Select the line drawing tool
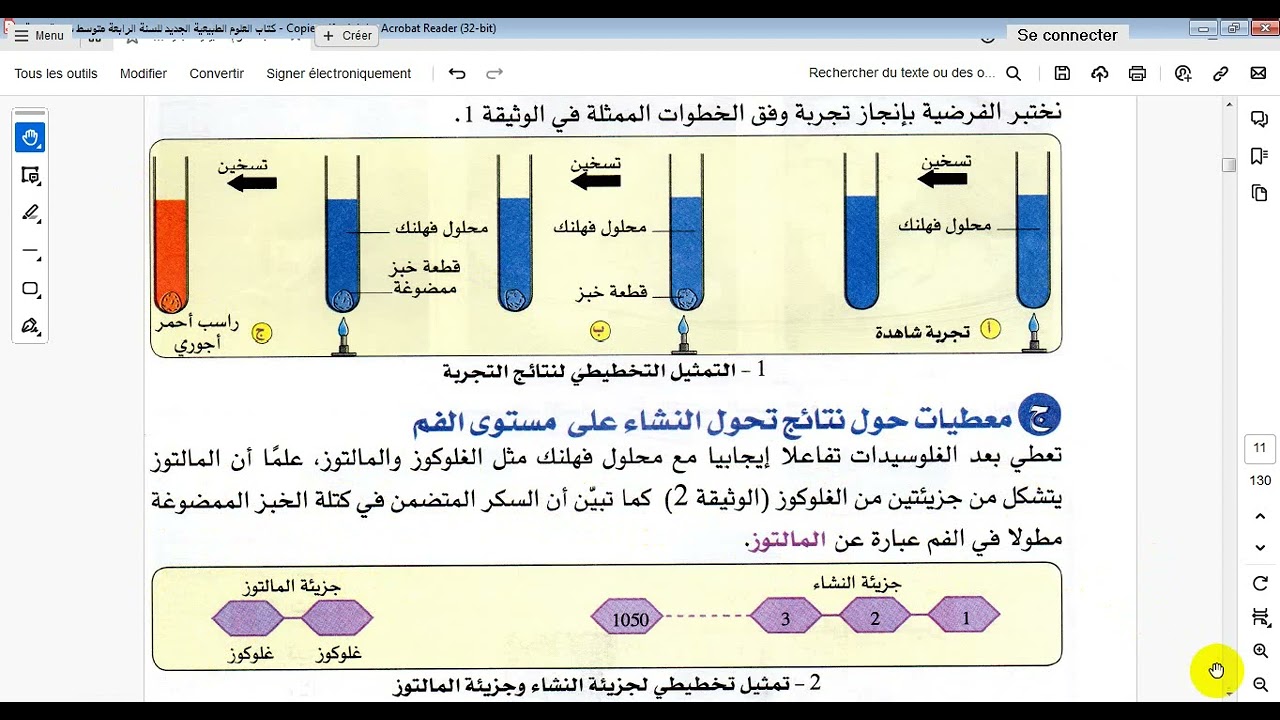 30,251
